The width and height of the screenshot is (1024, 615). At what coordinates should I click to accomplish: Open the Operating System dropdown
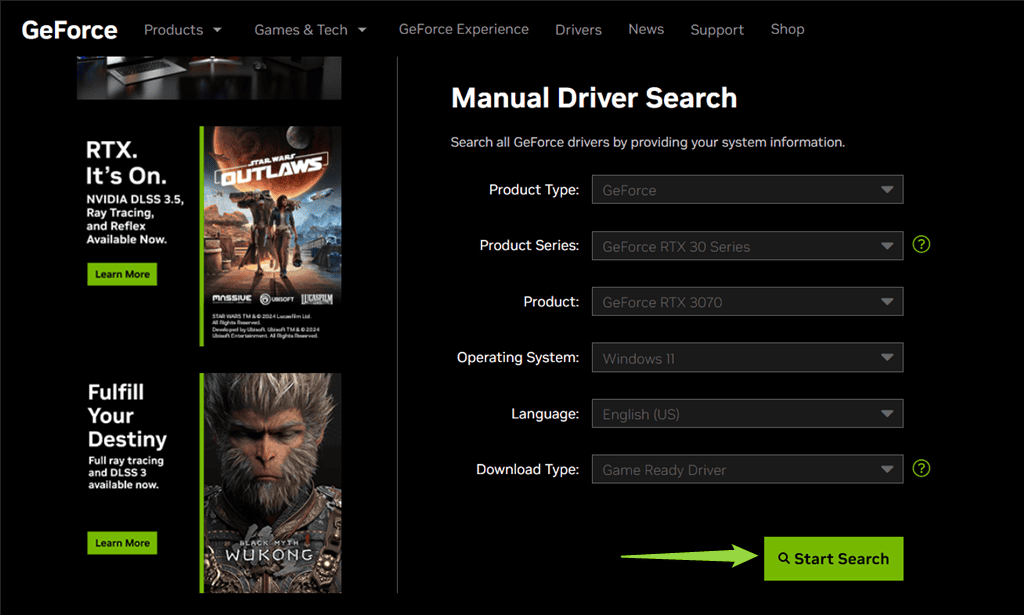[747, 358]
